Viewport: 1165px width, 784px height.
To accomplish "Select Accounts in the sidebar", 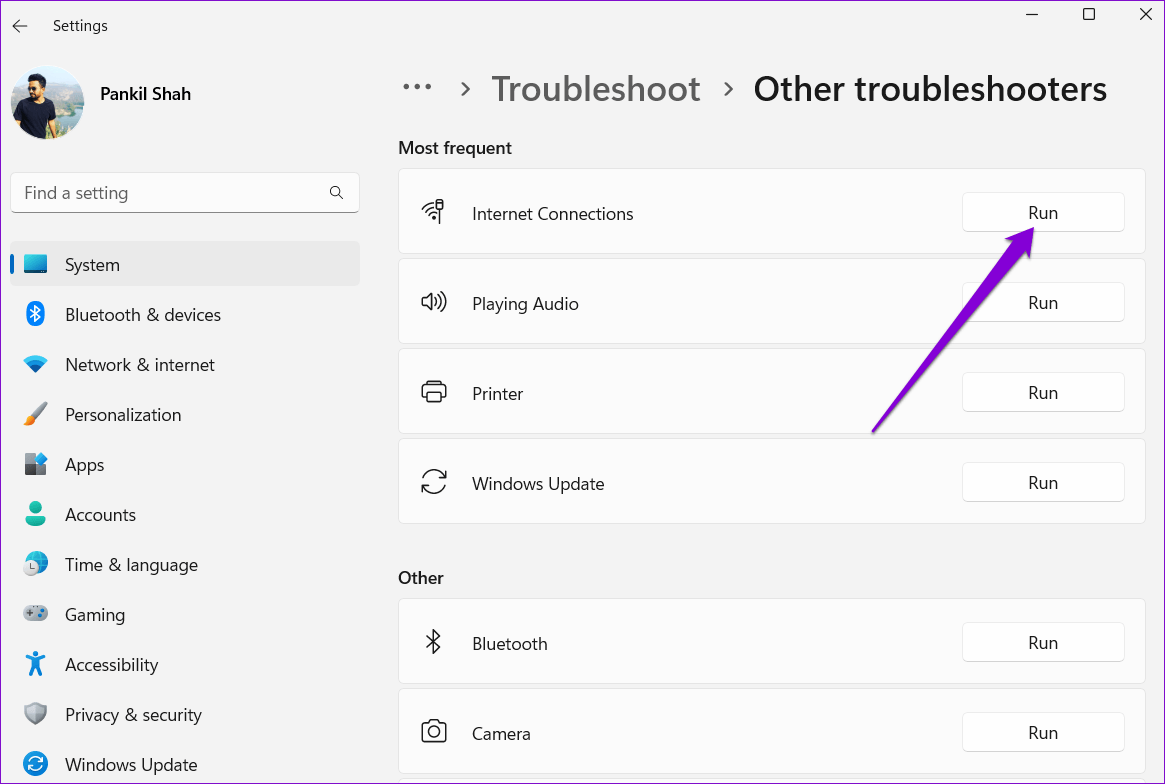I will tap(100, 515).
